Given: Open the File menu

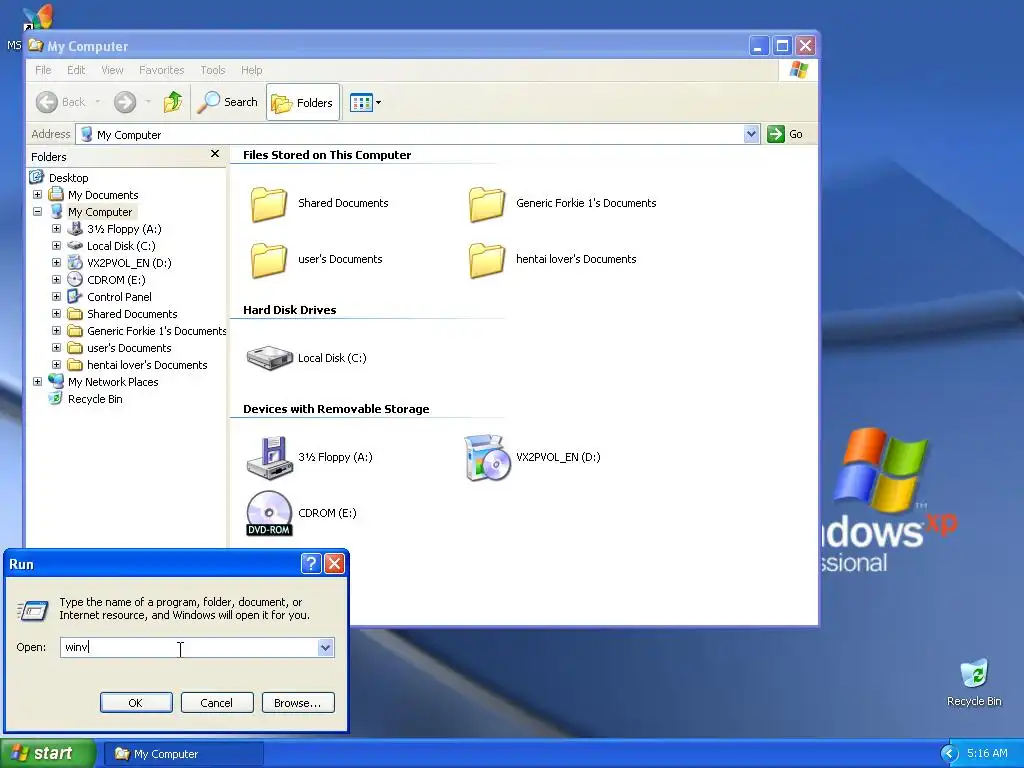Looking at the screenshot, I should [x=43, y=70].
